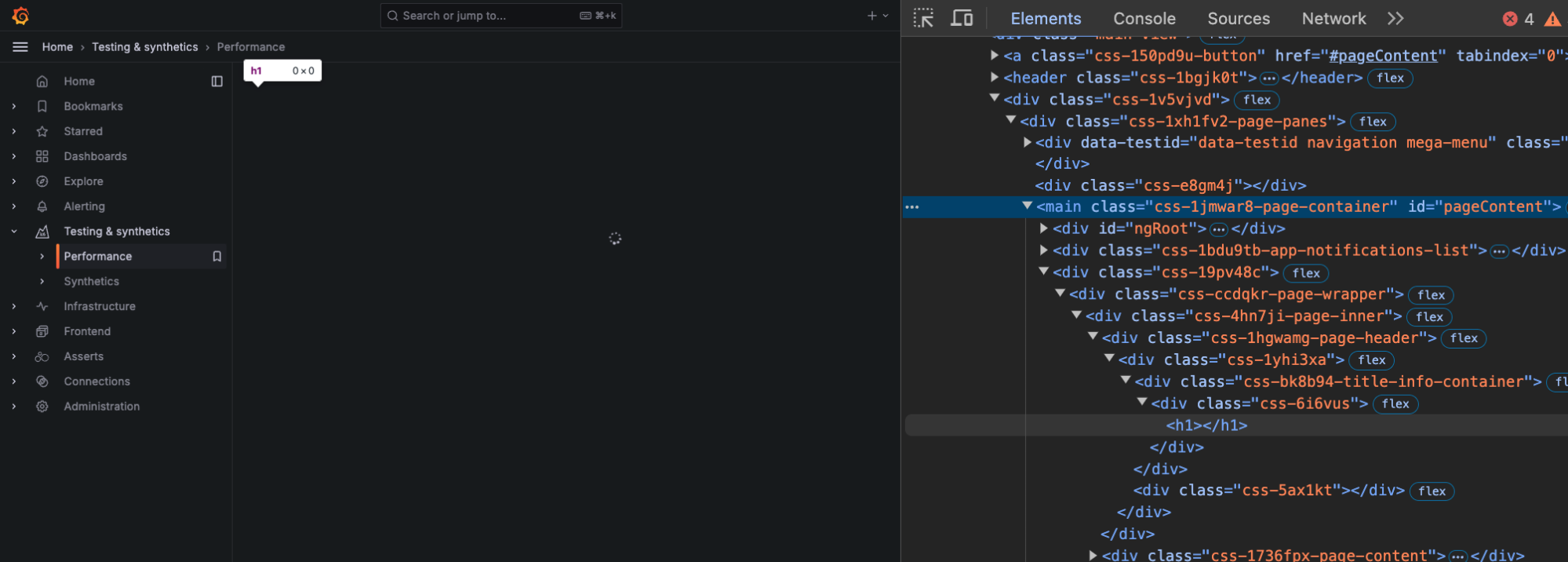
Task: Click the Frontend browser icon
Action: [x=42, y=332]
